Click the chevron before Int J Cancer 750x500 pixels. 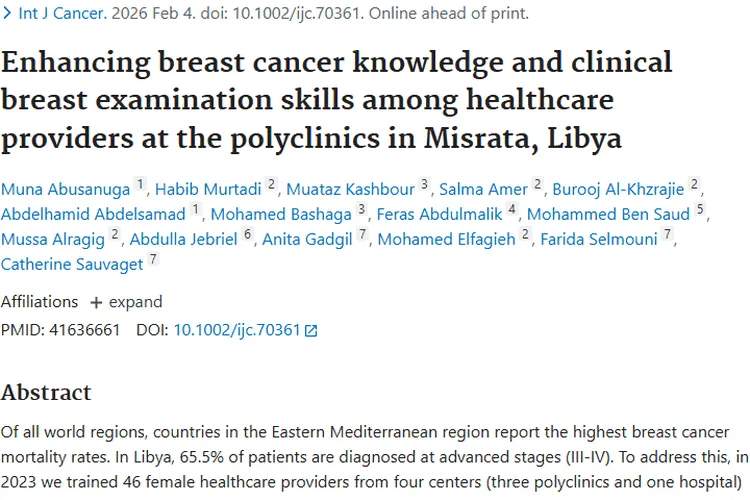(8, 14)
